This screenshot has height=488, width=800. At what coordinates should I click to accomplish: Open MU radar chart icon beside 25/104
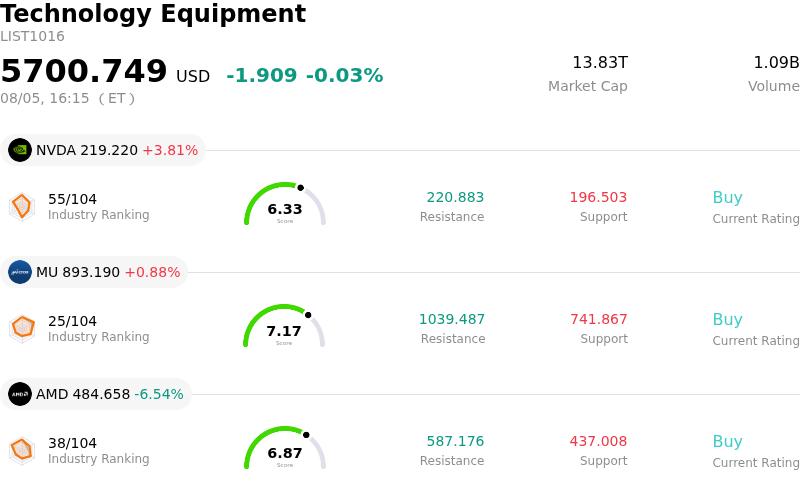(22, 329)
